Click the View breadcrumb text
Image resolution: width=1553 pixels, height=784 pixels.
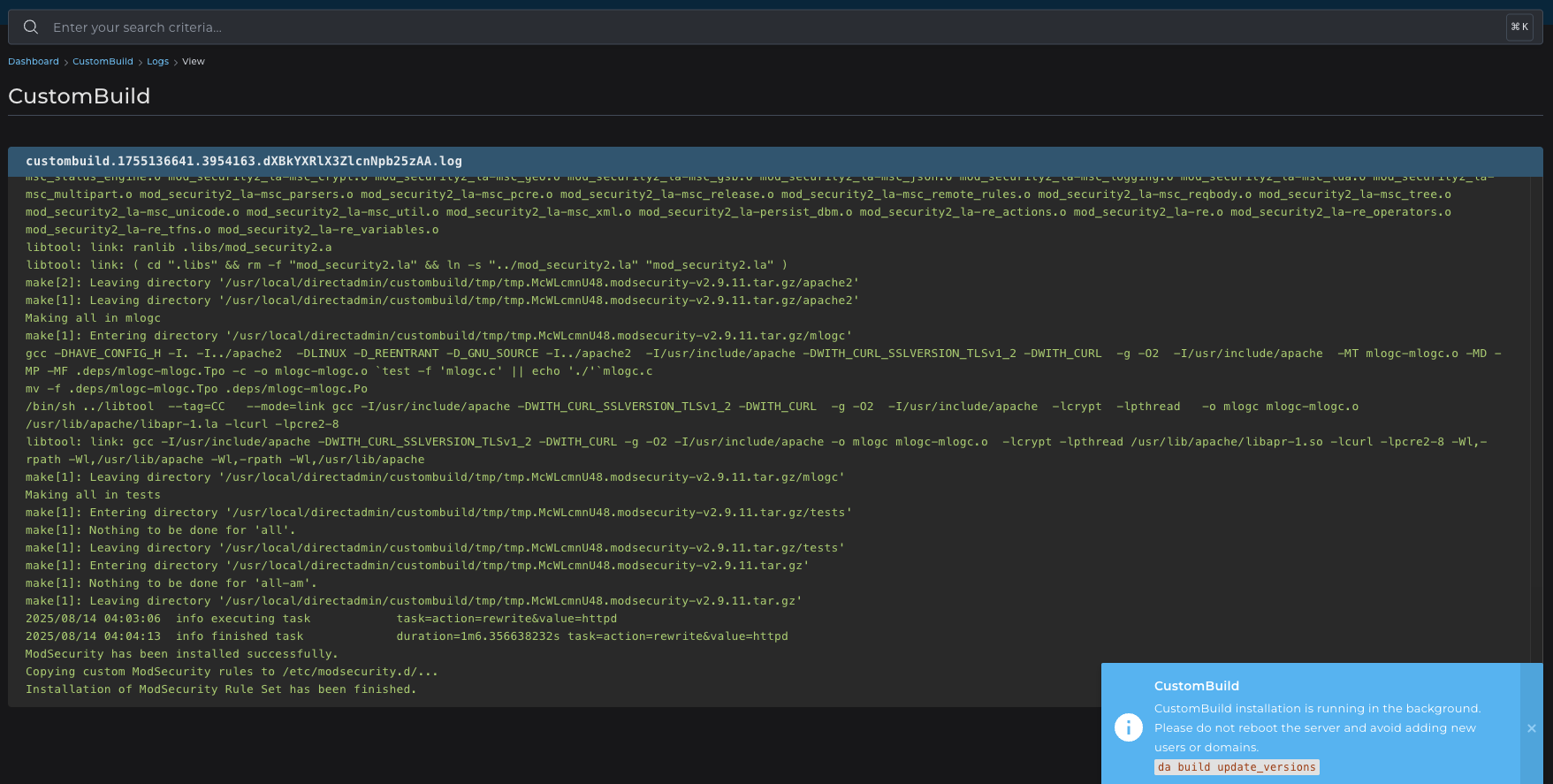click(194, 62)
